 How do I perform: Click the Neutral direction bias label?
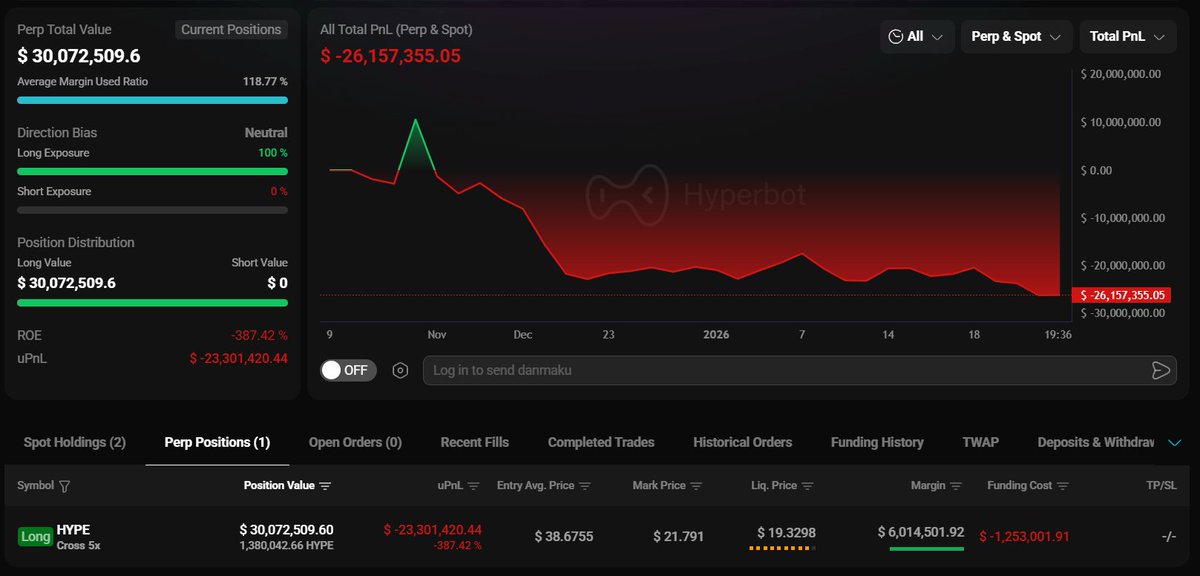coord(266,133)
